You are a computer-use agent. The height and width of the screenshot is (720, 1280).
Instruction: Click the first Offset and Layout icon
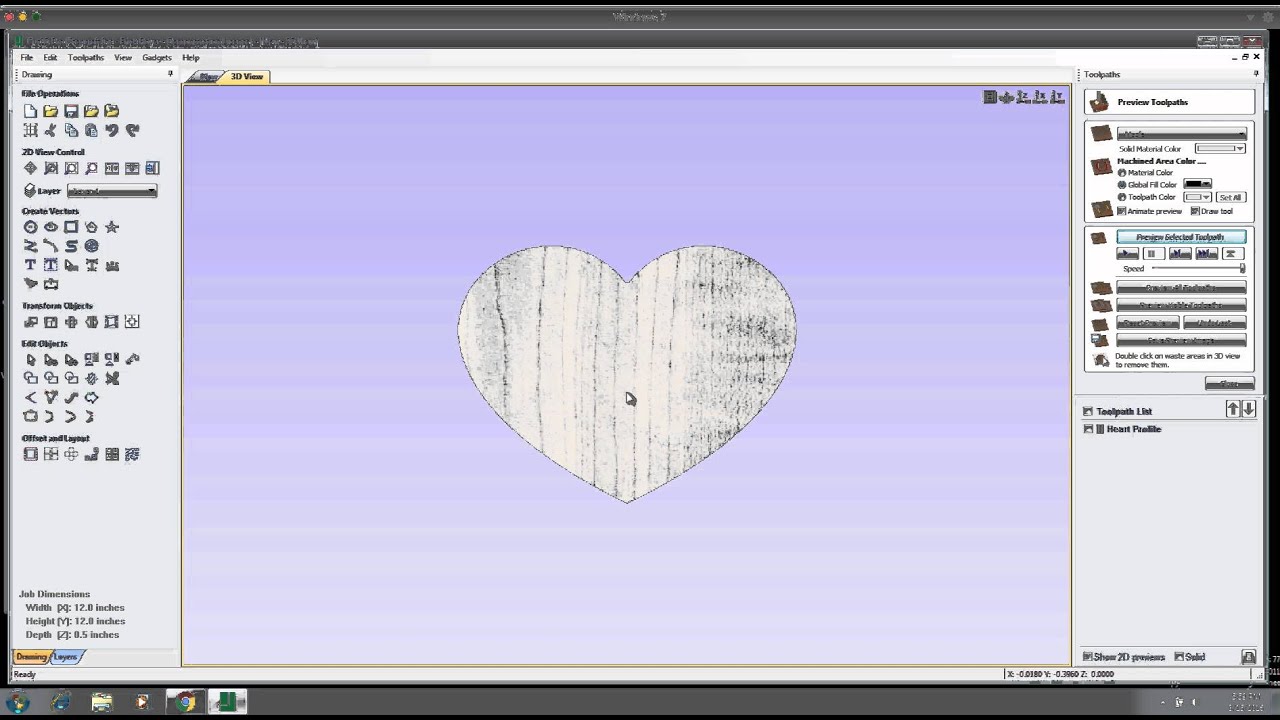pyautogui.click(x=30, y=454)
